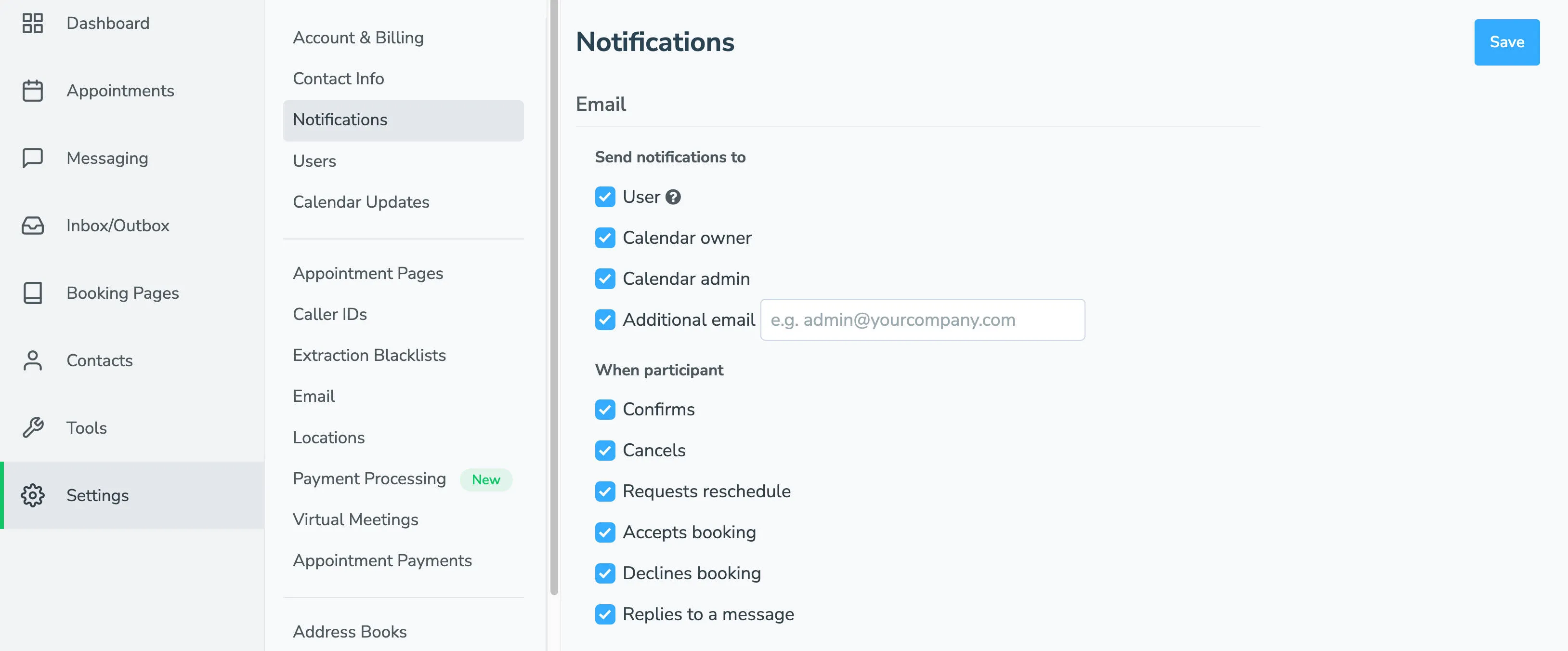The width and height of the screenshot is (1568, 651).
Task: Uncheck the Cancels notification option
Action: [x=605, y=451]
